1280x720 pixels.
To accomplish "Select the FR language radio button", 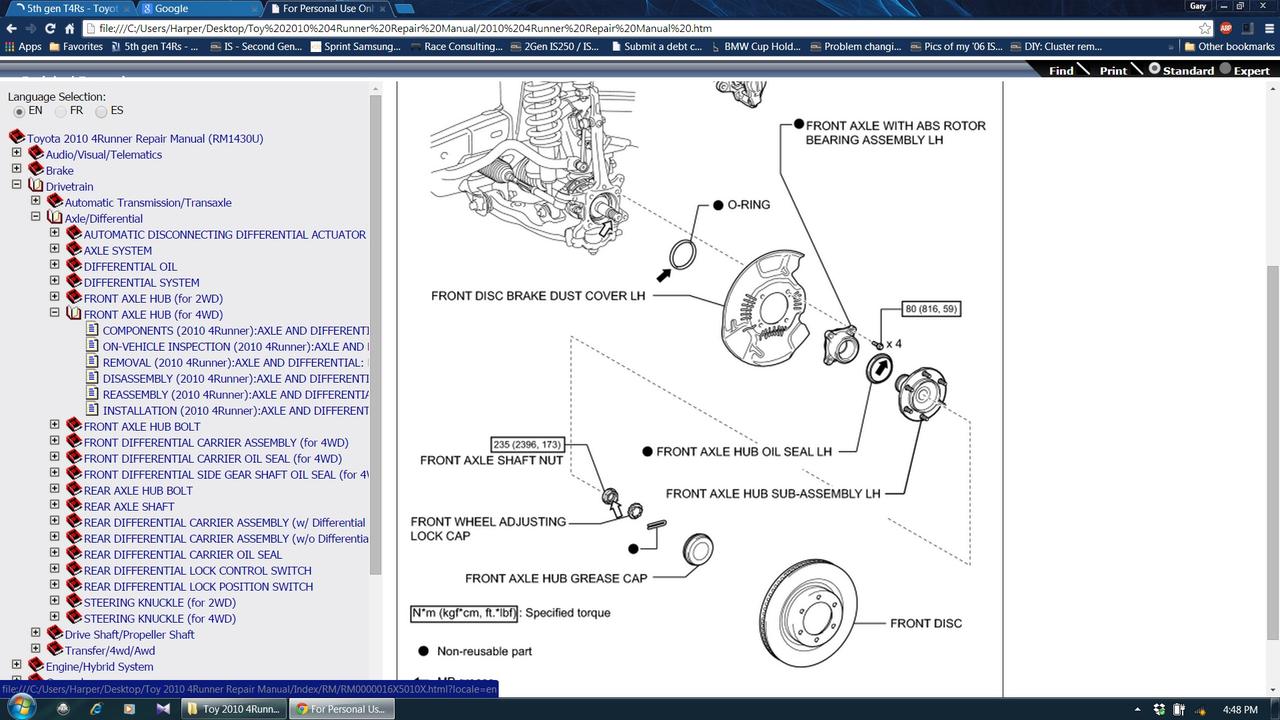I will (x=60, y=111).
